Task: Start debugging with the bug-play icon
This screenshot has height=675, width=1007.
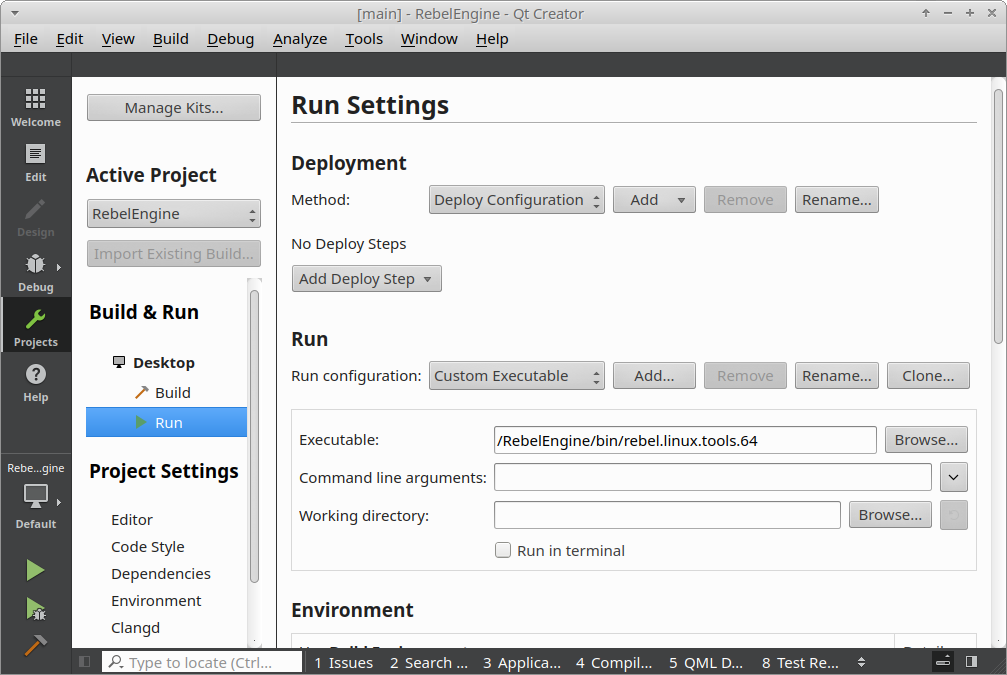Action: 35,608
